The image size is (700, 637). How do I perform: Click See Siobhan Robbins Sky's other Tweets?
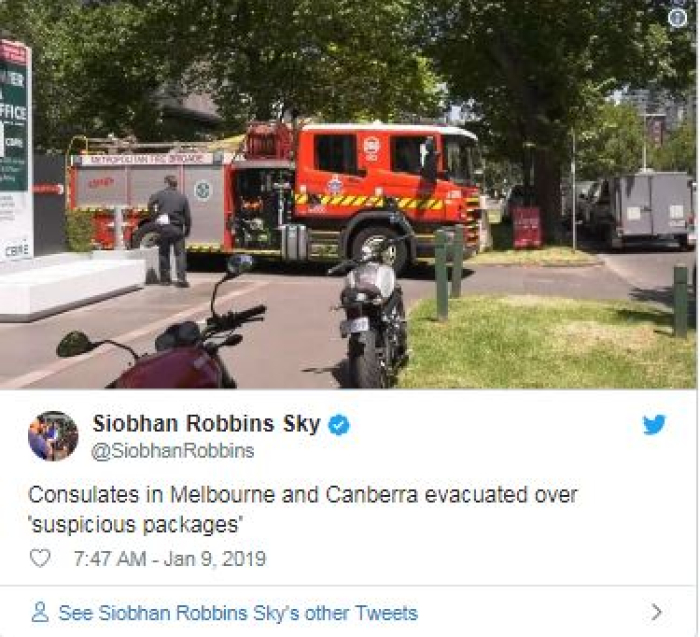tap(238, 613)
